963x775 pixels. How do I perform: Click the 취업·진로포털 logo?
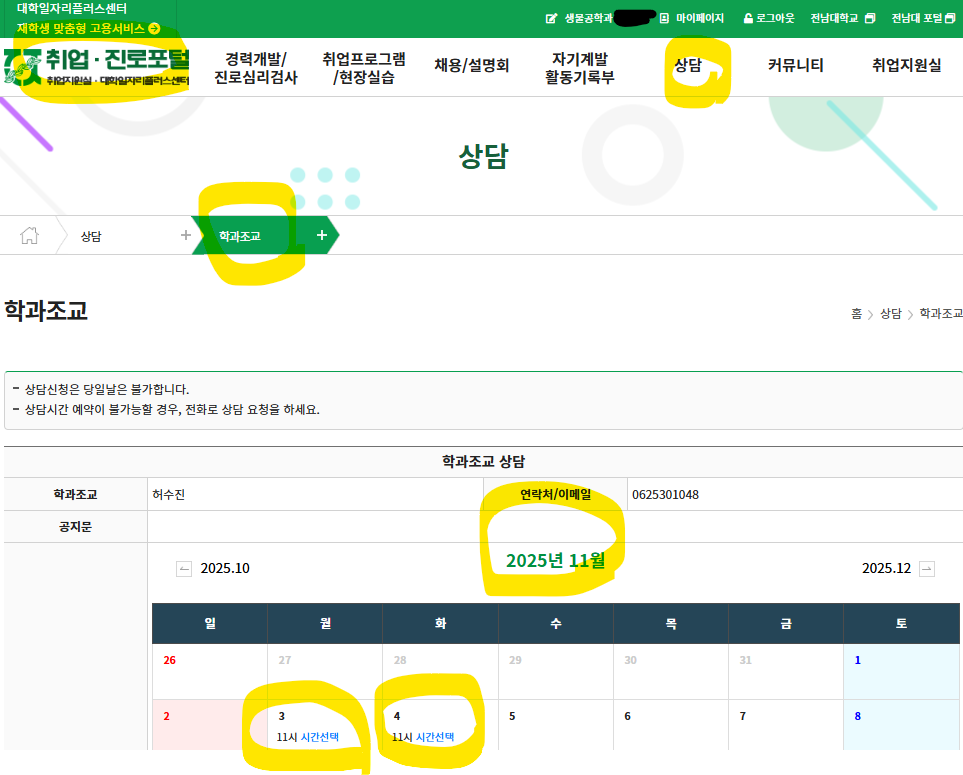[97, 66]
